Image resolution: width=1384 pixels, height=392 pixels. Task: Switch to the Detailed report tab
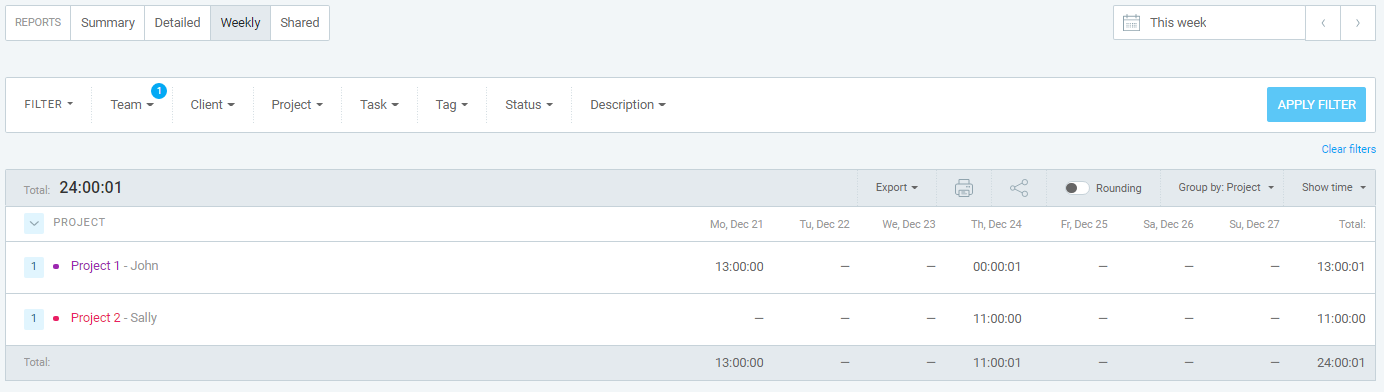(x=177, y=23)
